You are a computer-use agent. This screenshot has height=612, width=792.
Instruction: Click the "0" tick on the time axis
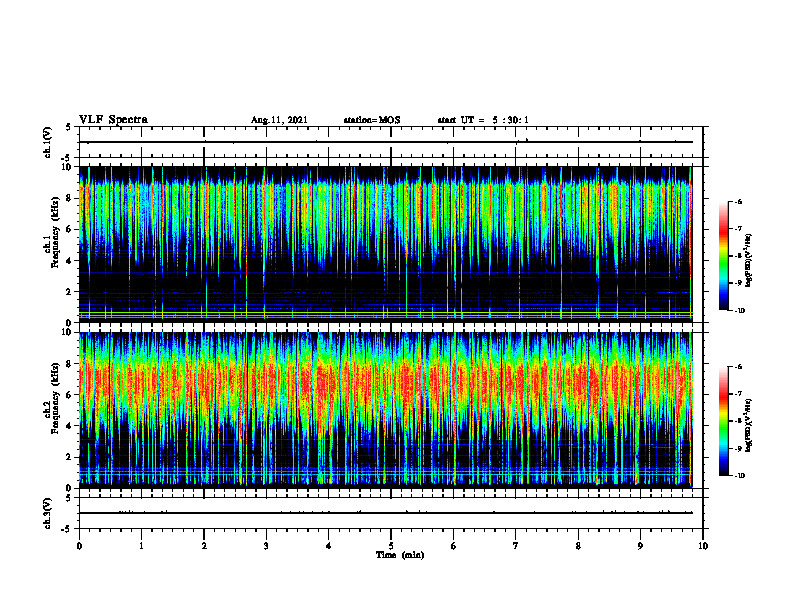(x=79, y=546)
